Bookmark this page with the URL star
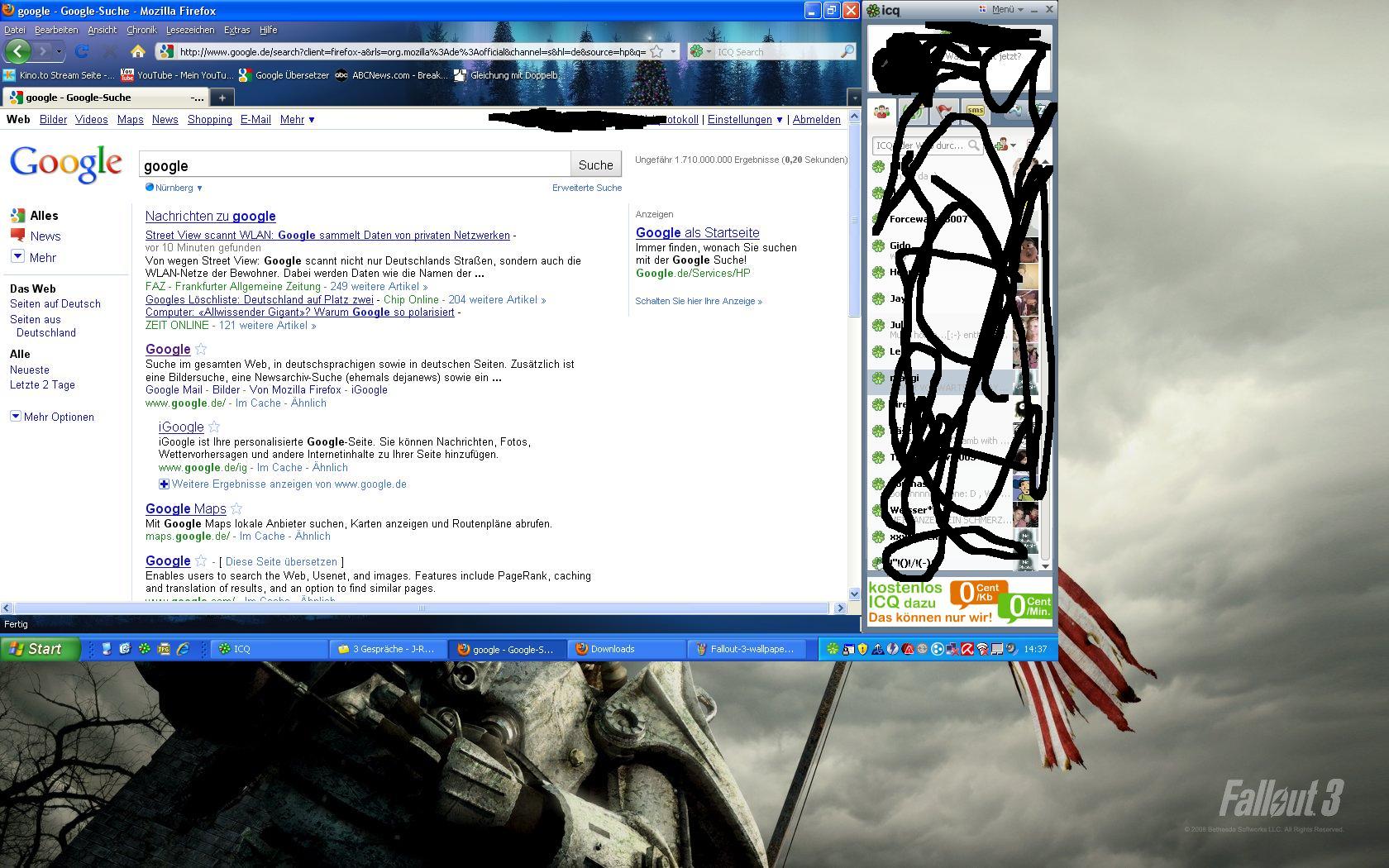1389x868 pixels. [656, 51]
